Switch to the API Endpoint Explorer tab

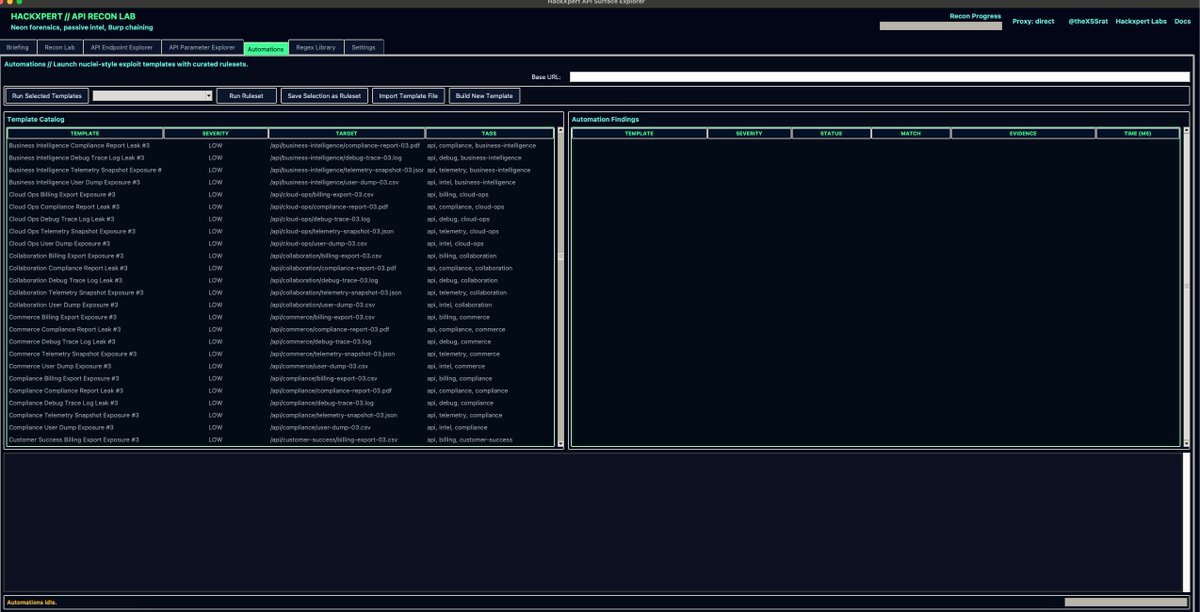122,47
